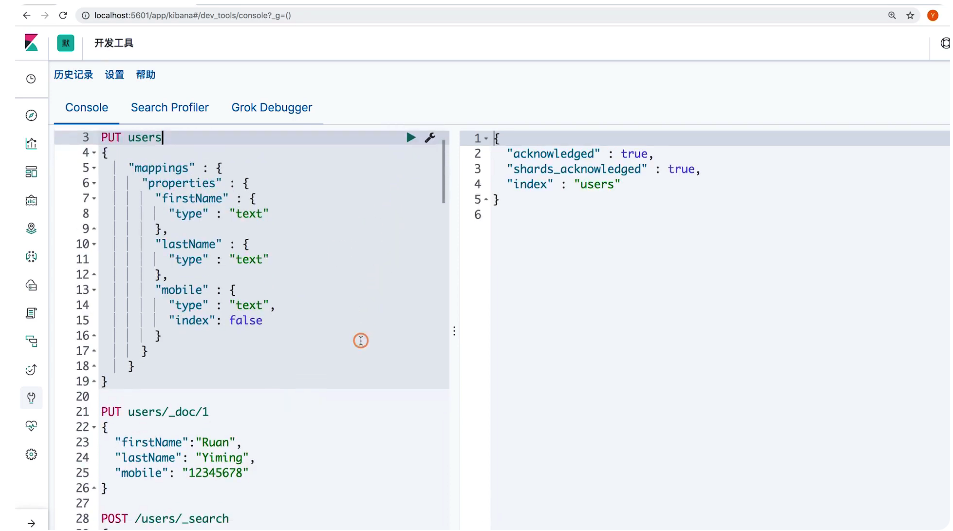Expand the sidebar navigation arrow

pos(31,522)
